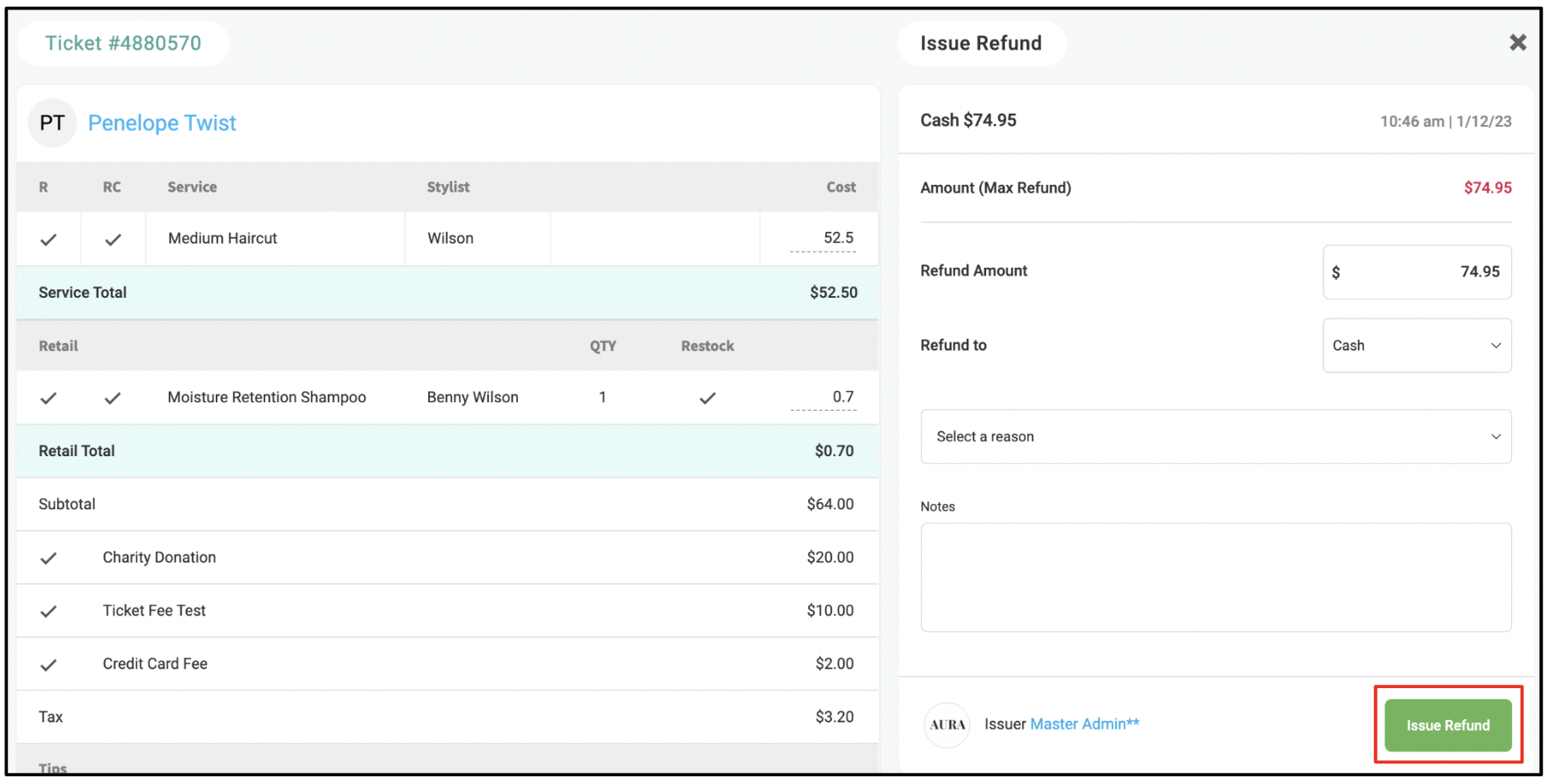This screenshot has width=1553, height=784.
Task: Click the AURA issuer logo
Action: click(947, 725)
